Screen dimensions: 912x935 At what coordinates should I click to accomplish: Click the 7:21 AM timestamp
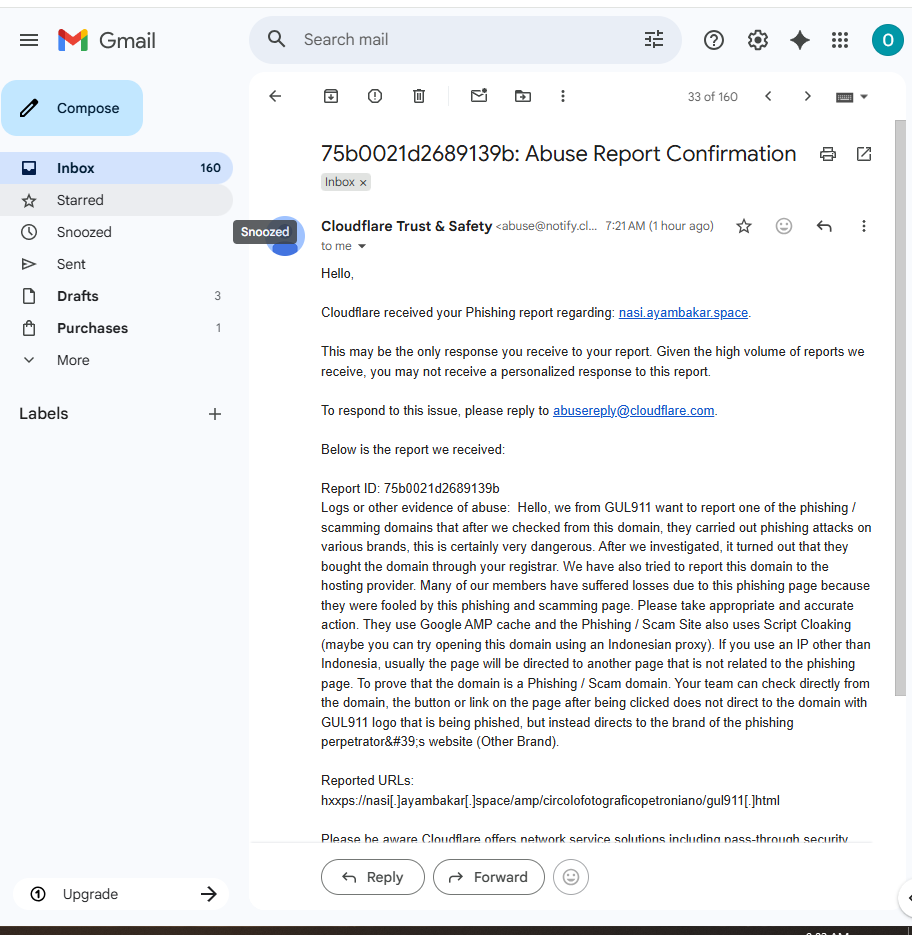pyautogui.click(x=659, y=226)
